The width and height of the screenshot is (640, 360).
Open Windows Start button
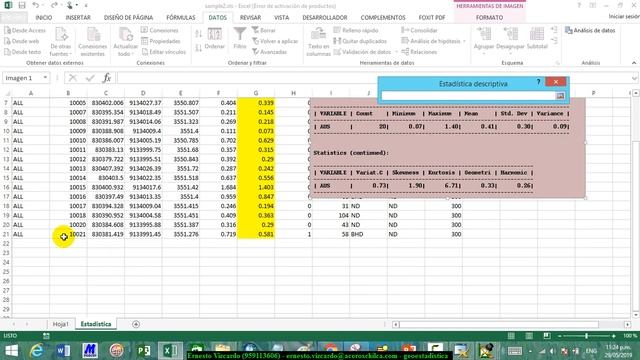11,351
